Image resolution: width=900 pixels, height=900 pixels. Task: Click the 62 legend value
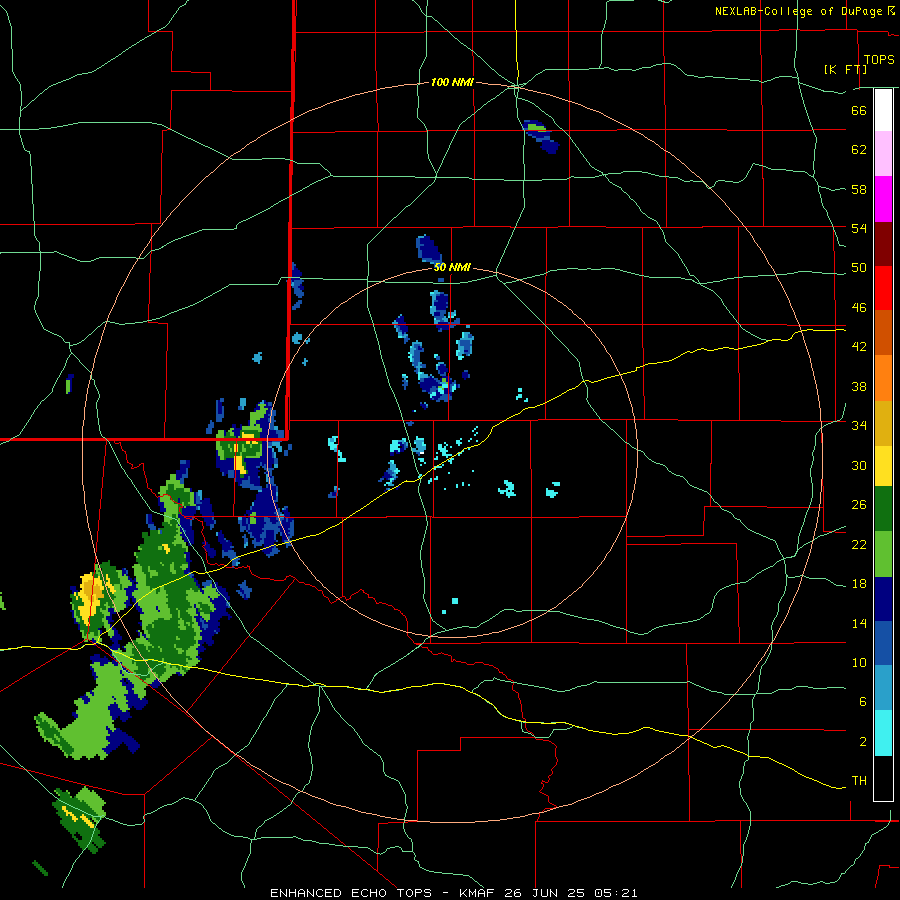[x=859, y=149]
